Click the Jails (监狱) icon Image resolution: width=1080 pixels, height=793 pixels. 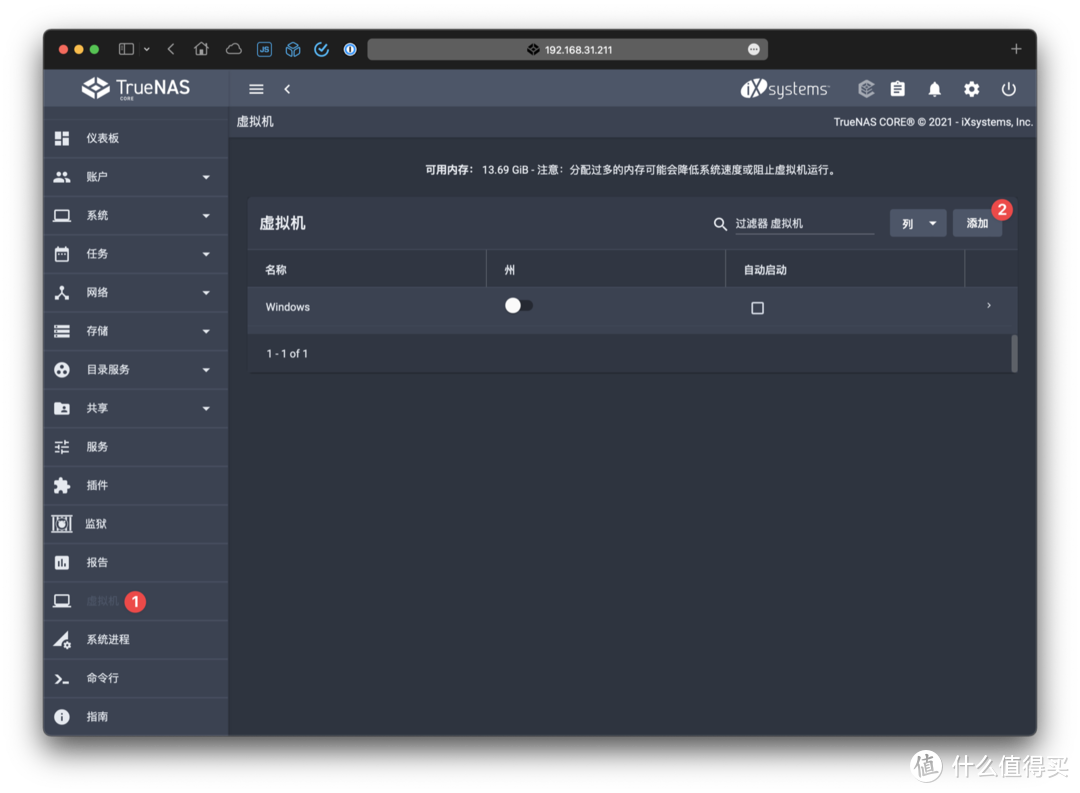click(62, 524)
